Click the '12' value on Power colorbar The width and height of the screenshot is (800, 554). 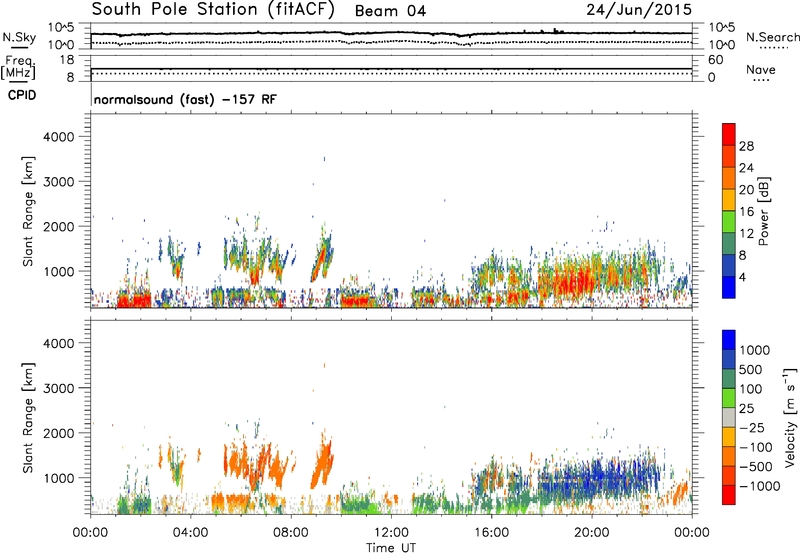[746, 234]
